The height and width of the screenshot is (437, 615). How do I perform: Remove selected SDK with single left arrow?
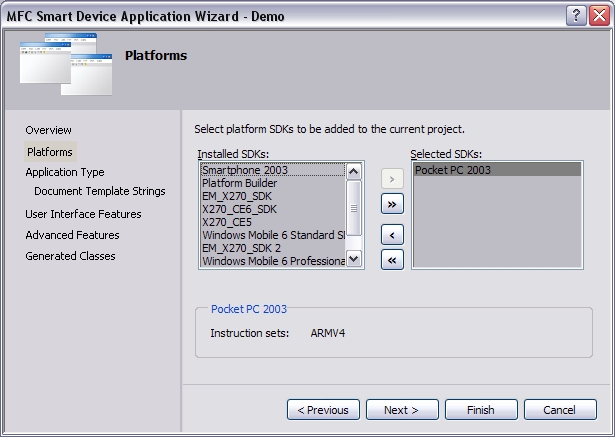pyautogui.click(x=392, y=235)
